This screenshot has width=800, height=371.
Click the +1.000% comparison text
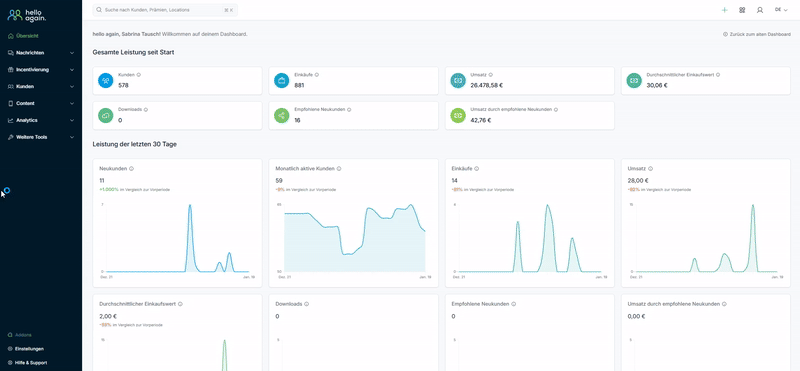click(109, 189)
